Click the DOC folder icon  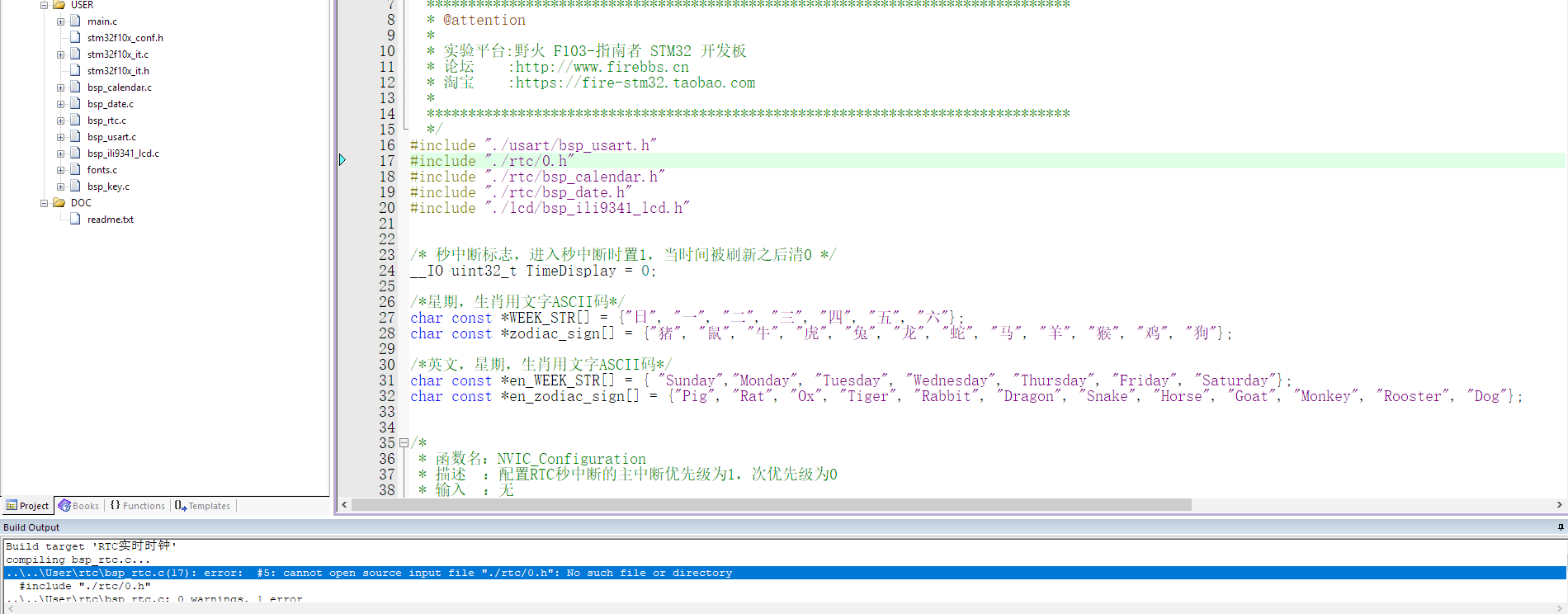(x=59, y=202)
